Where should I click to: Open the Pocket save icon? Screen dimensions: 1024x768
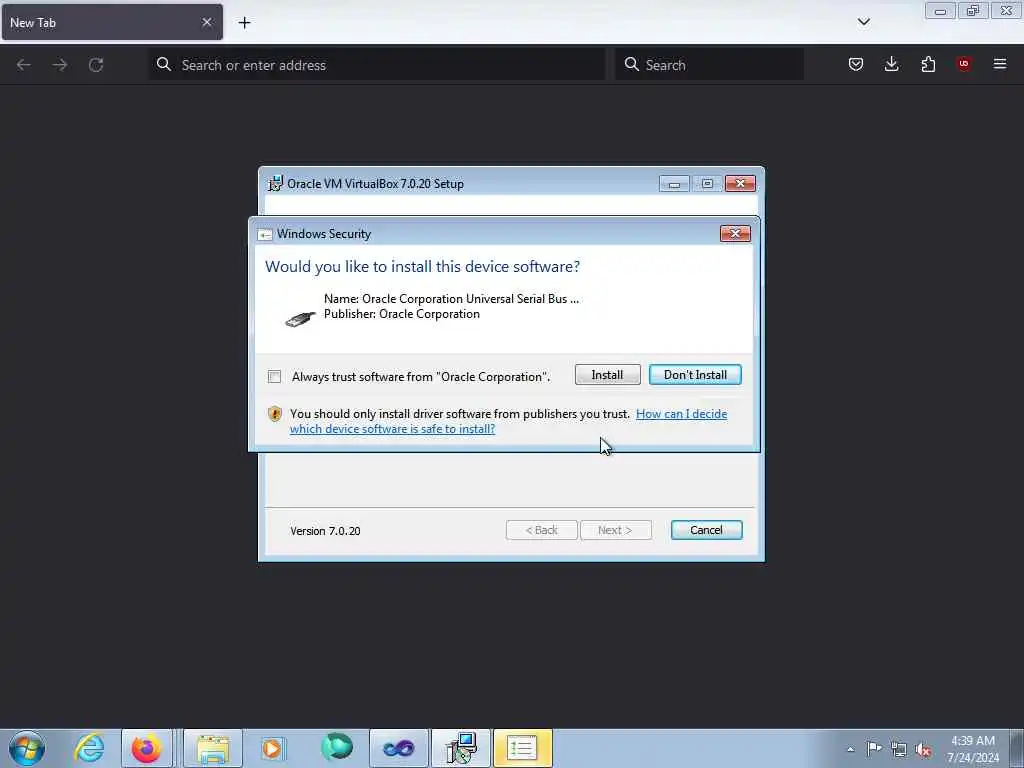point(856,64)
